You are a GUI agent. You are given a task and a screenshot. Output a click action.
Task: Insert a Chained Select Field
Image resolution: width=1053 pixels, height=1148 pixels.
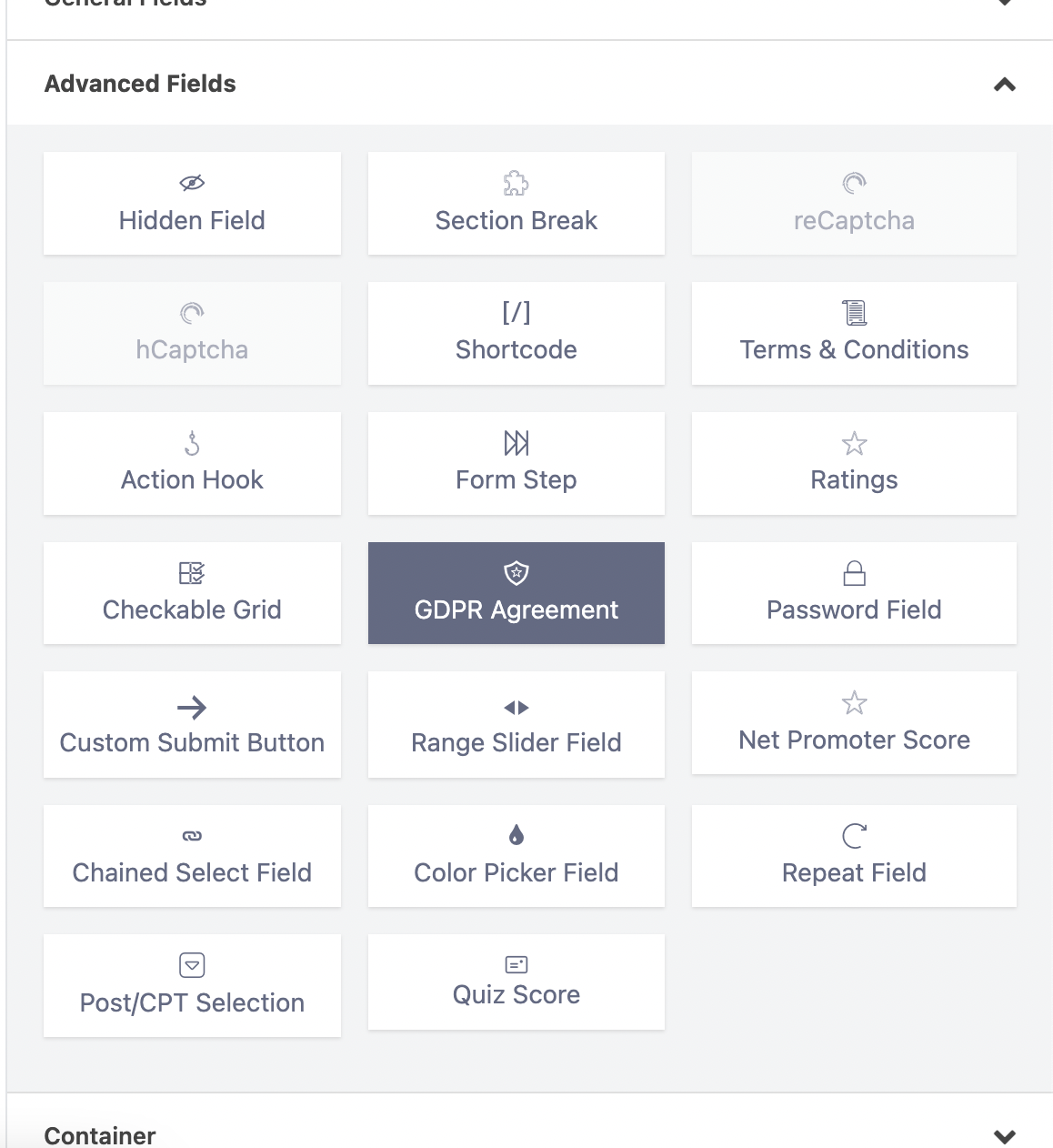pos(192,856)
